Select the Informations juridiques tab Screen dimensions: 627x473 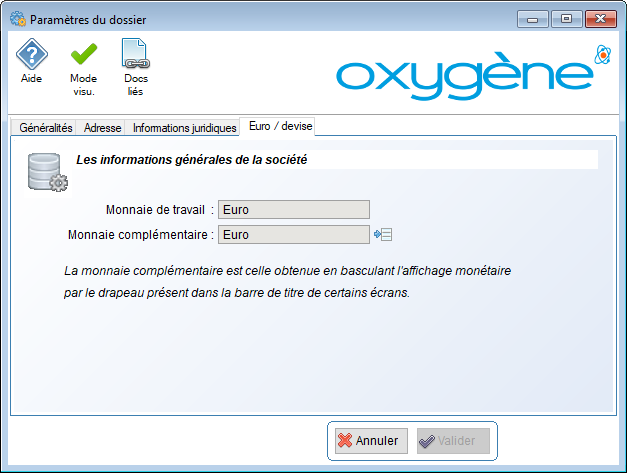pyautogui.click(x=184, y=128)
